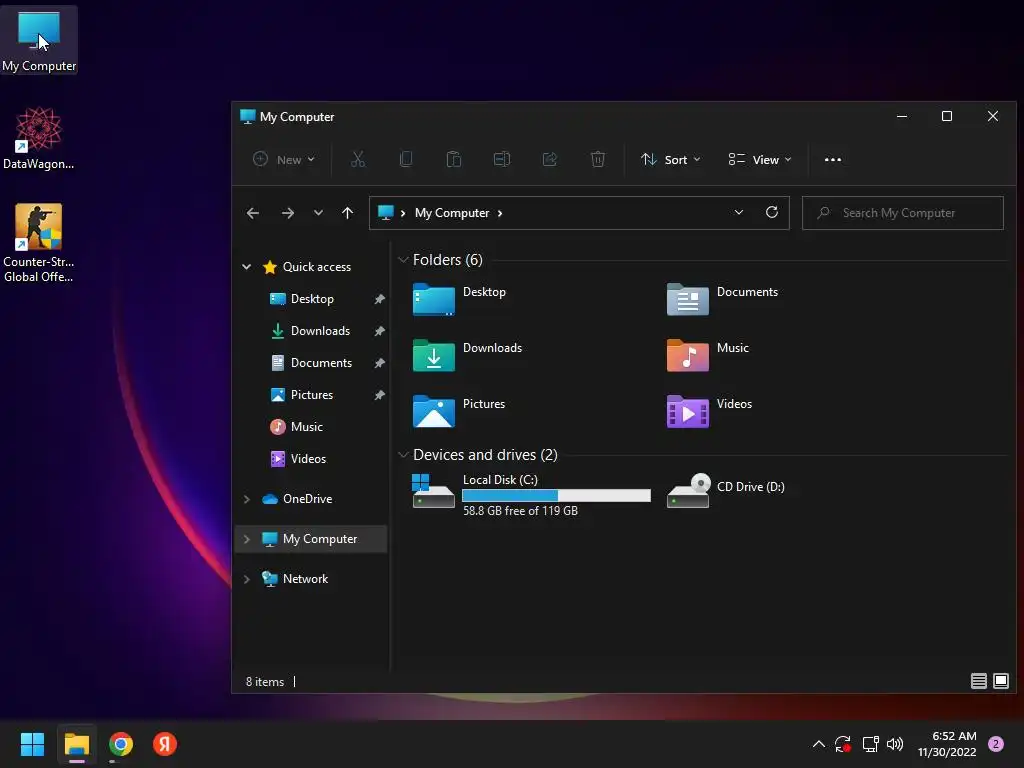Open the Desktop folder in Folders section
1024x768 pixels.
(460, 299)
